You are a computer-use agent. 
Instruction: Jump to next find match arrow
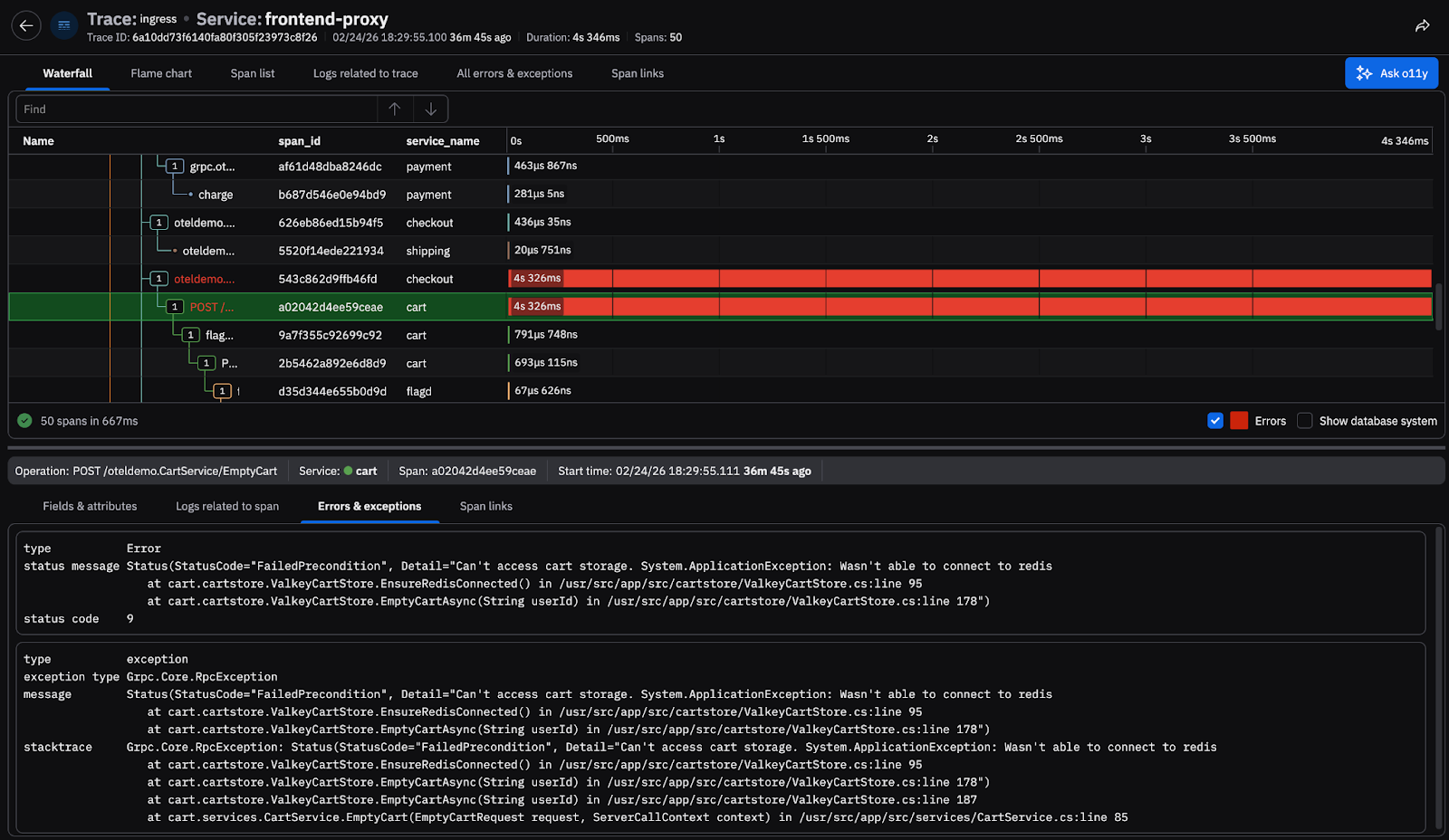(431, 110)
